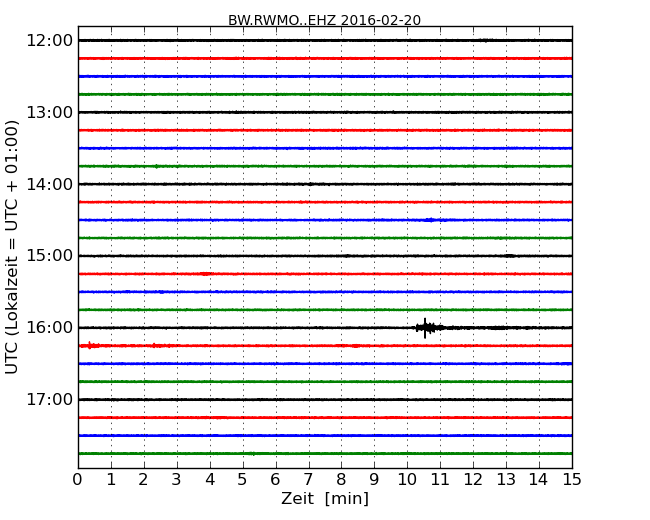Click the large seismic burst on the 16:00 trace
650x520 pixels.
point(427,328)
